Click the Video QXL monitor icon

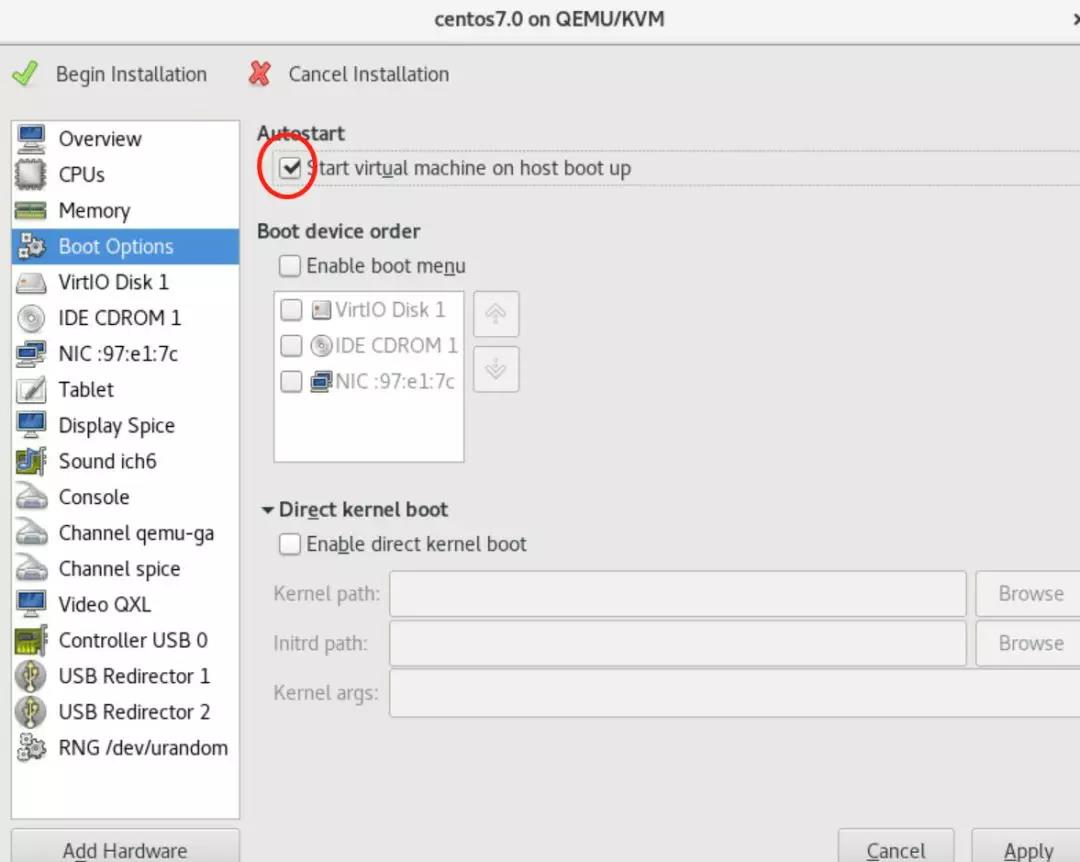pyautogui.click(x=31, y=604)
